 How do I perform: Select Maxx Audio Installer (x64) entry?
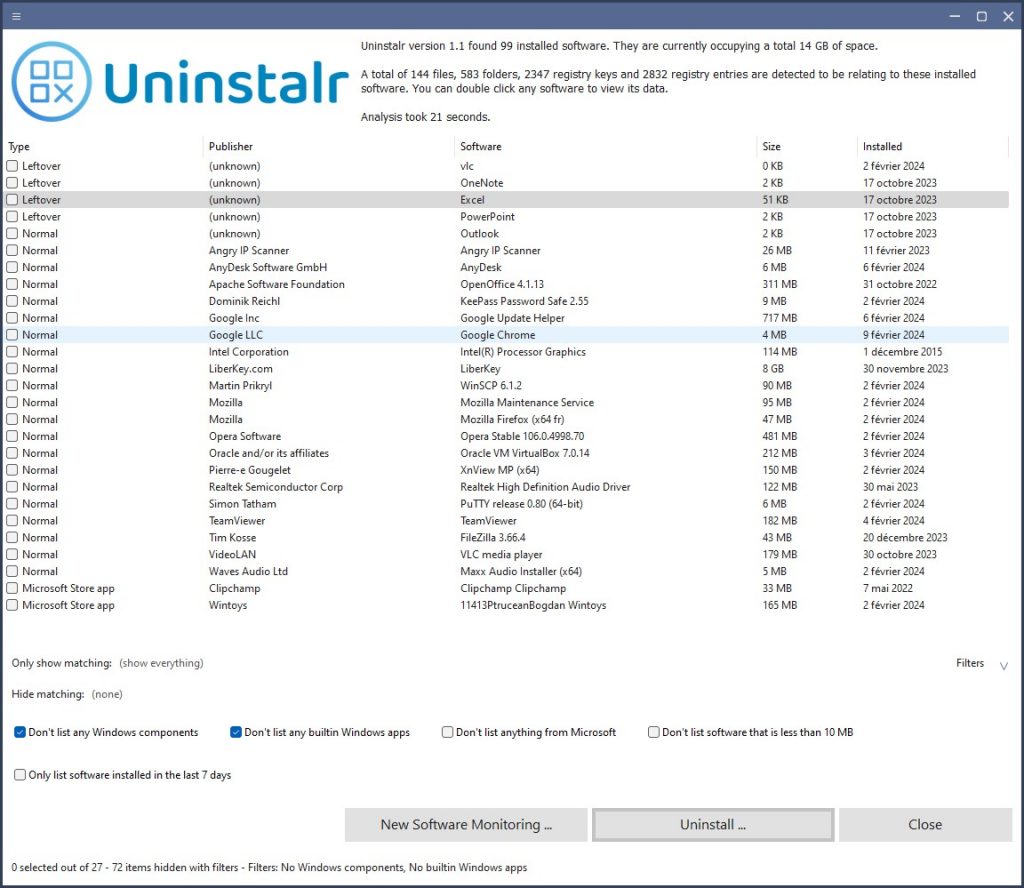pos(507,571)
